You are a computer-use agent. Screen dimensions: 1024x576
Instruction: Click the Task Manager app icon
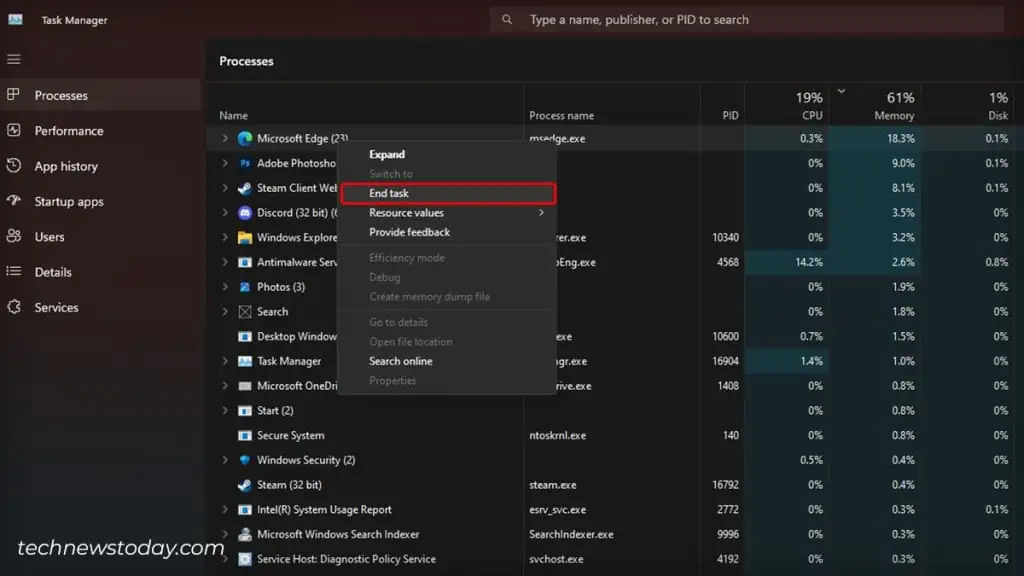click(x=15, y=20)
